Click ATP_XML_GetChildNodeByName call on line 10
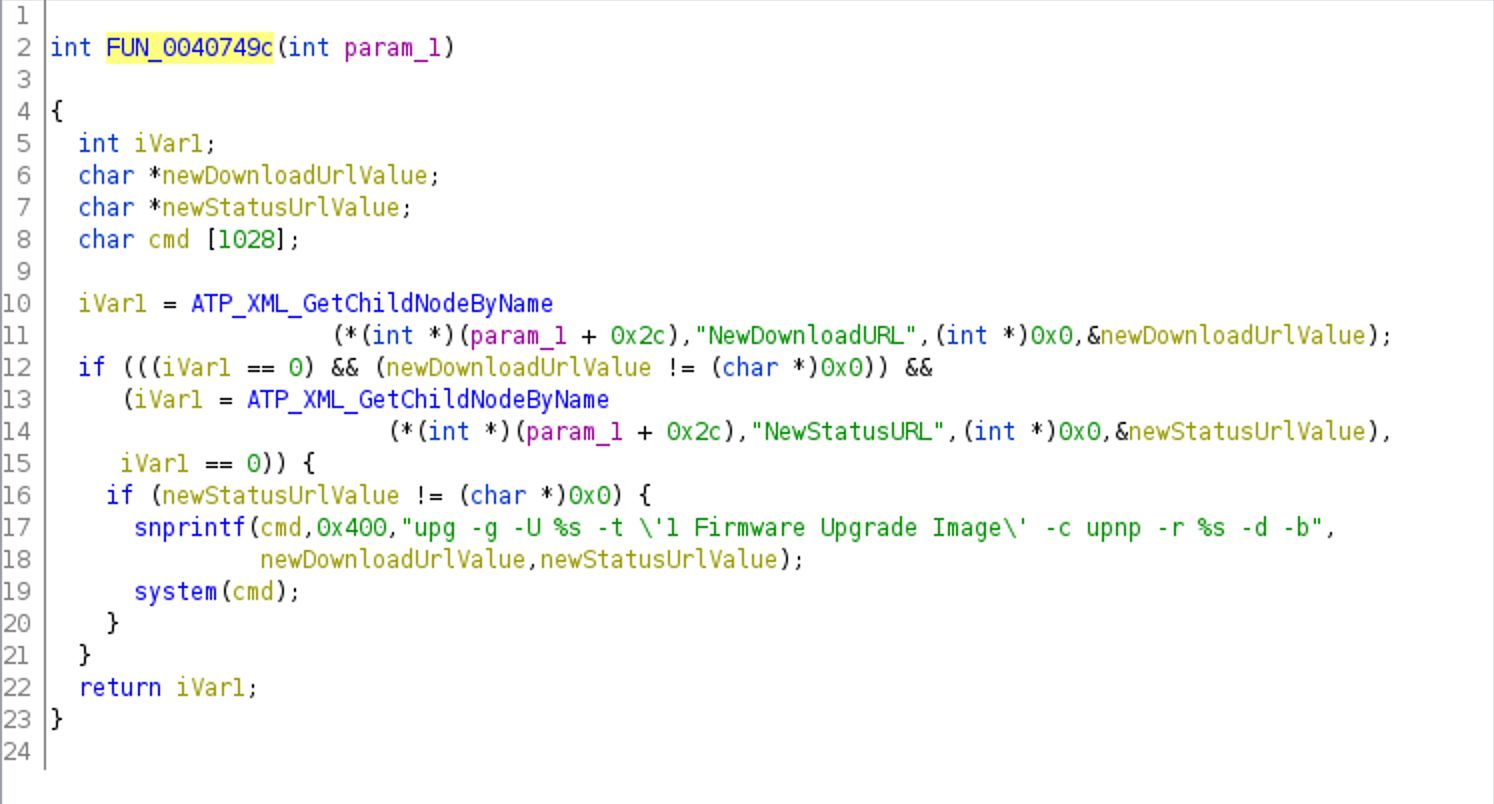This screenshot has height=804, width=1494. click(x=372, y=303)
